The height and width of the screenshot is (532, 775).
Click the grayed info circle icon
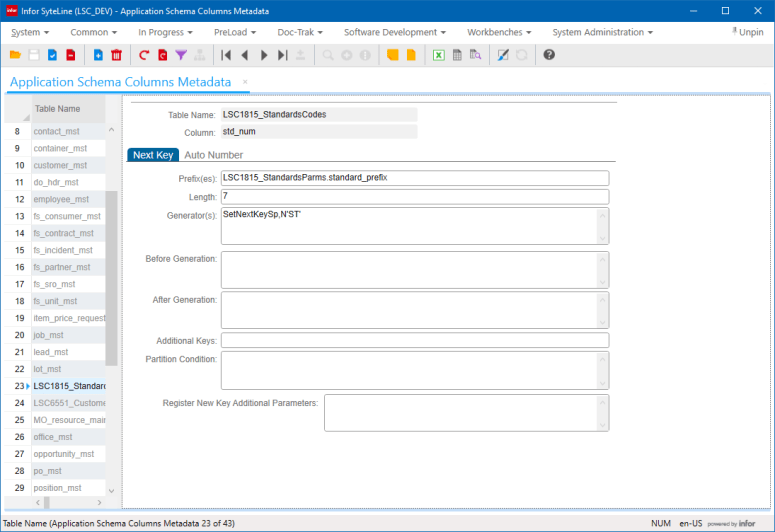(x=365, y=55)
